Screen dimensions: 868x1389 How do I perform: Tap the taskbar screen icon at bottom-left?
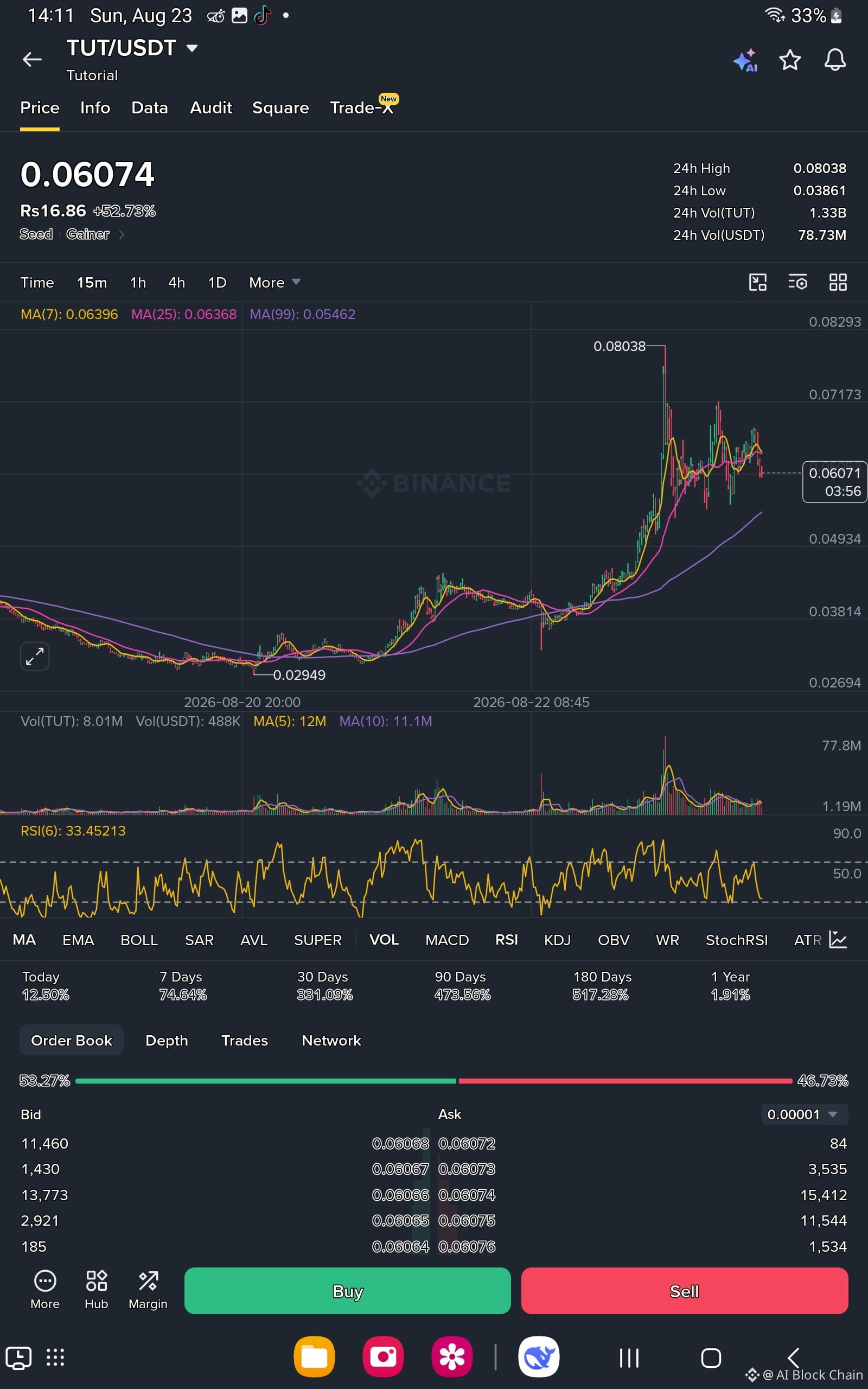[18, 1358]
